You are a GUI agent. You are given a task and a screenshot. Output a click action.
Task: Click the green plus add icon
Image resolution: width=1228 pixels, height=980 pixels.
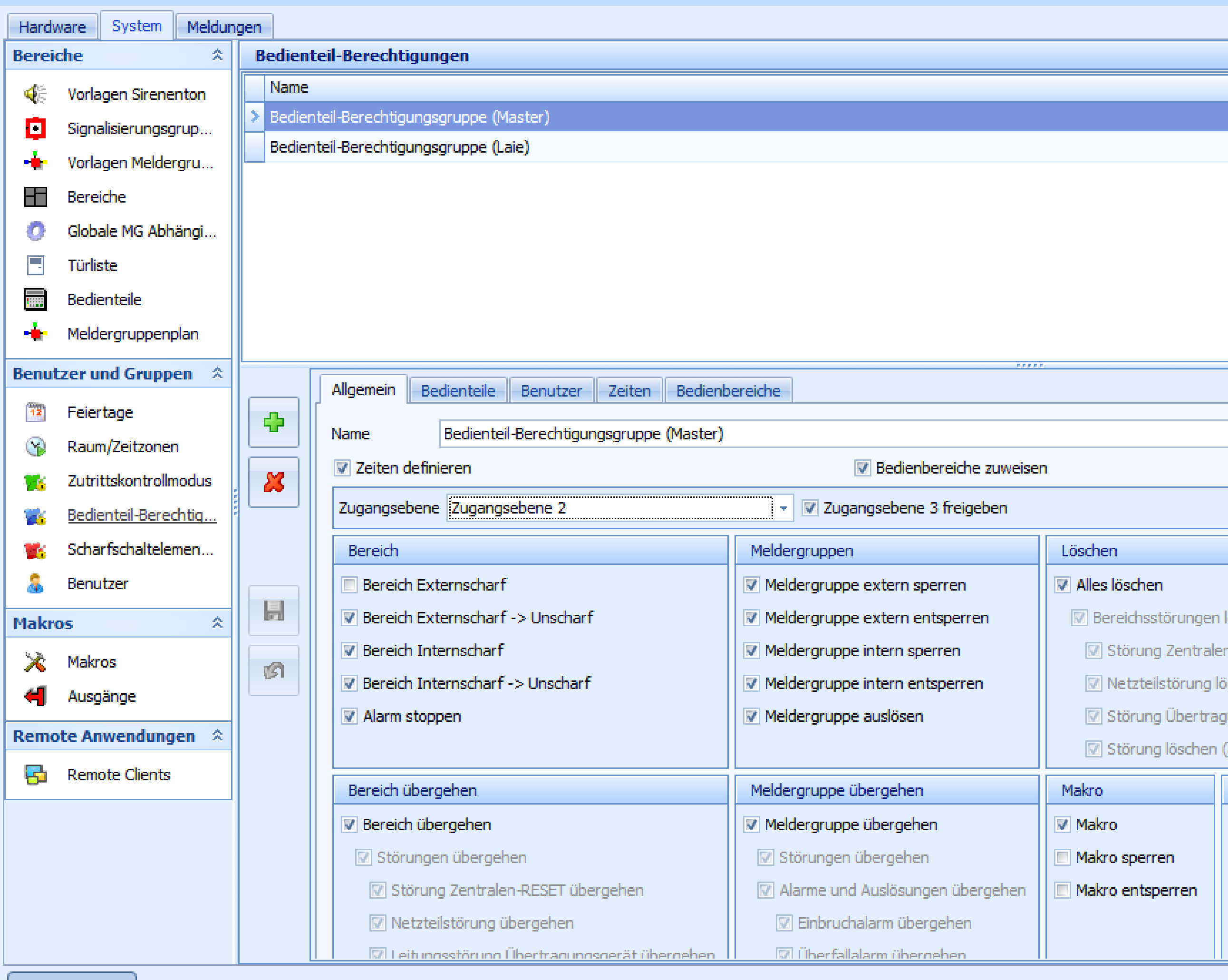coord(273,422)
